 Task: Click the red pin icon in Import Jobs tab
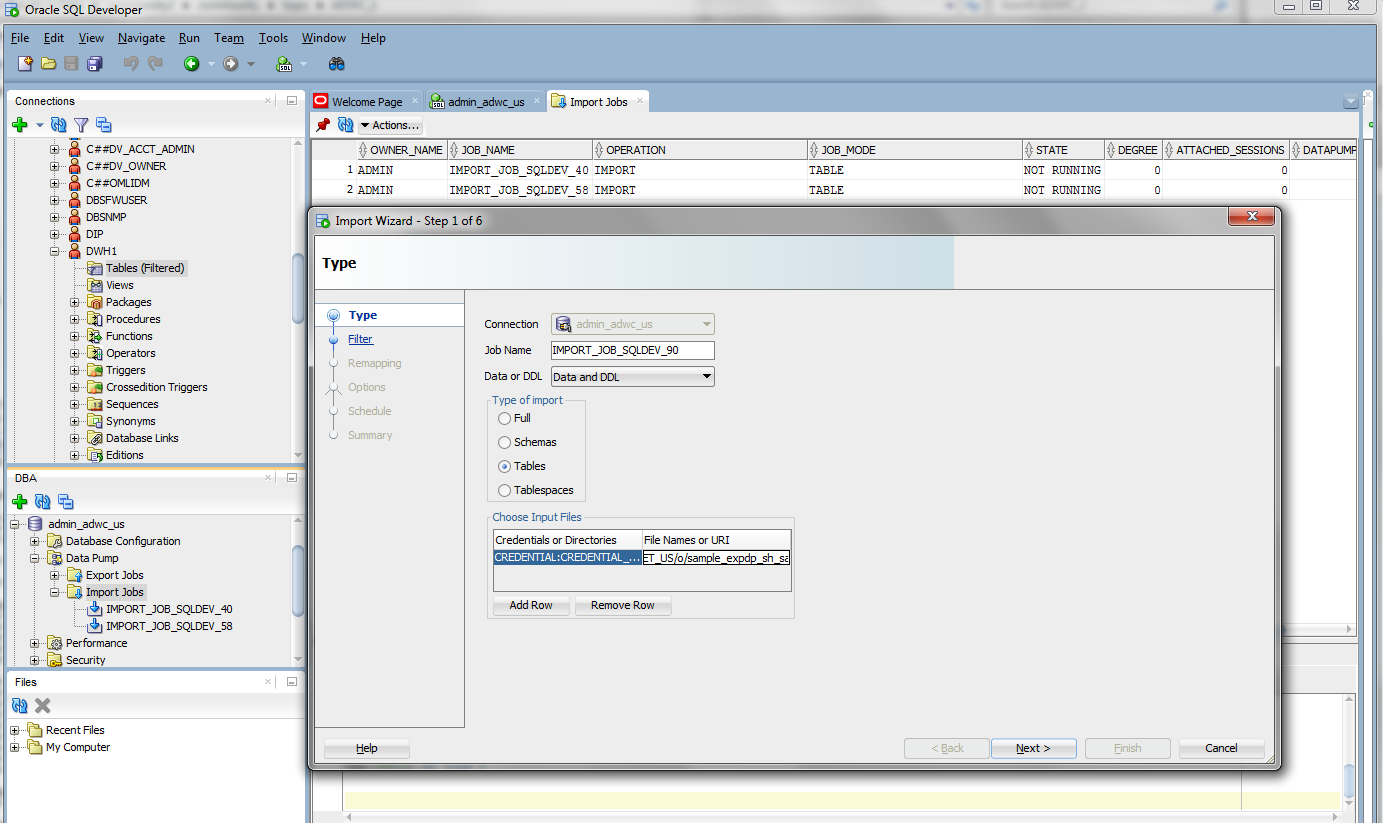pyautogui.click(x=323, y=125)
